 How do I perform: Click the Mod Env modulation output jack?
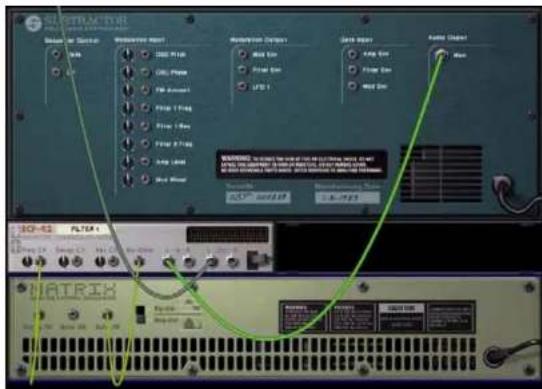(243, 54)
